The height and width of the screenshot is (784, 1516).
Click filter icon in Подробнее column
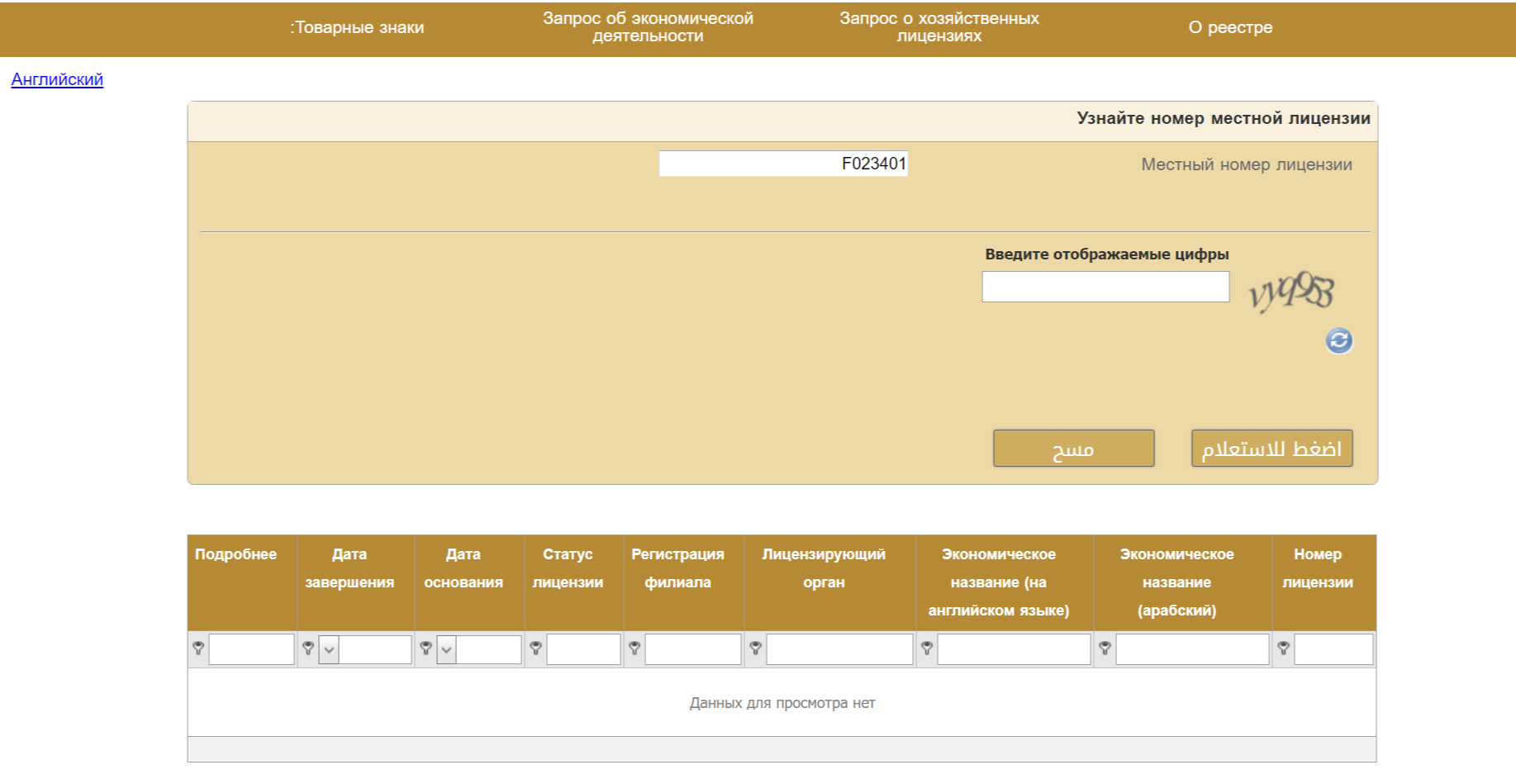[198, 649]
